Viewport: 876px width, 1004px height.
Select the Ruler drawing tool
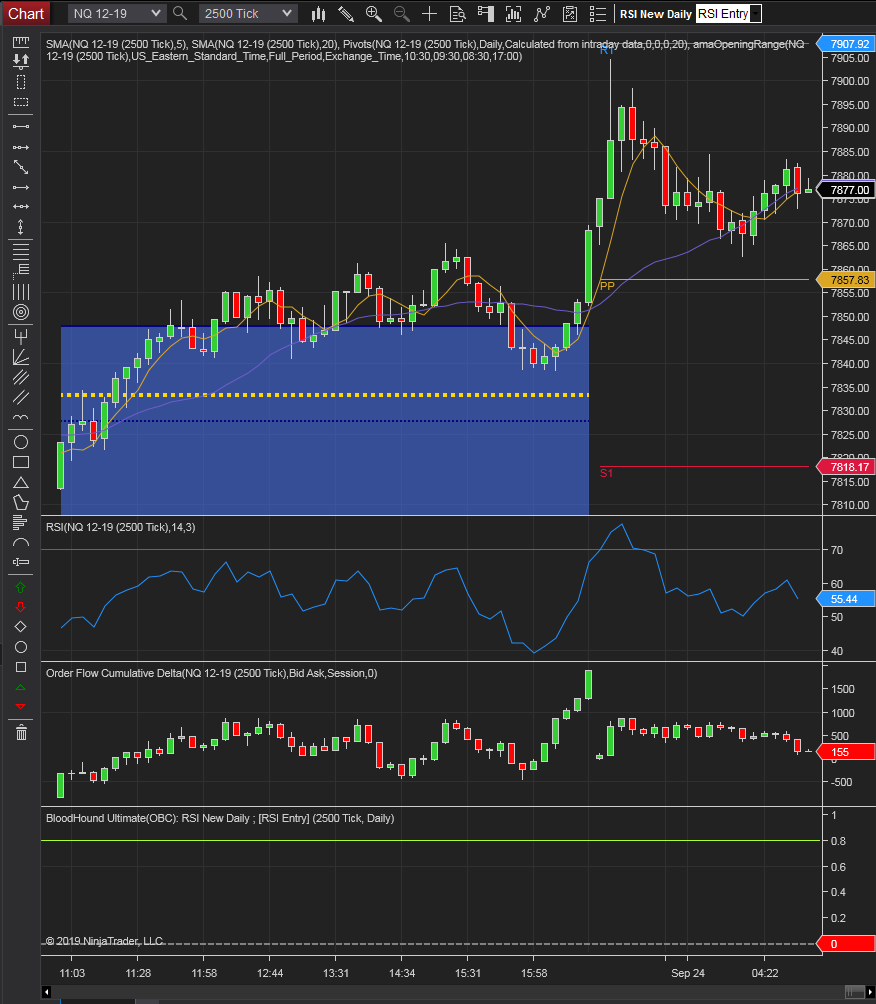click(20, 42)
